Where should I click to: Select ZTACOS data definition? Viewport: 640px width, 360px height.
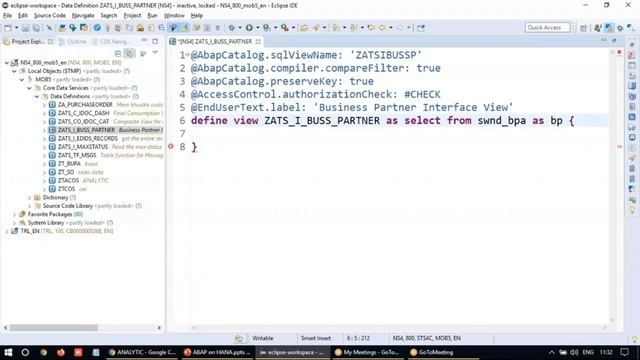click(x=68, y=180)
